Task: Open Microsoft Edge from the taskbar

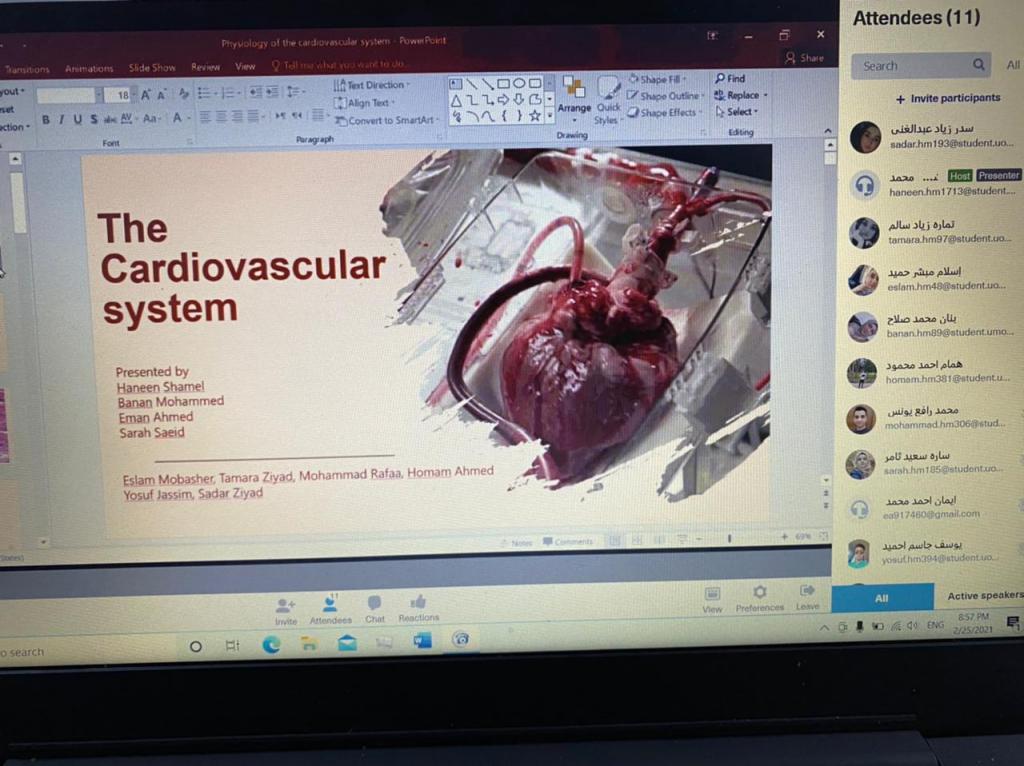Action: click(271, 645)
